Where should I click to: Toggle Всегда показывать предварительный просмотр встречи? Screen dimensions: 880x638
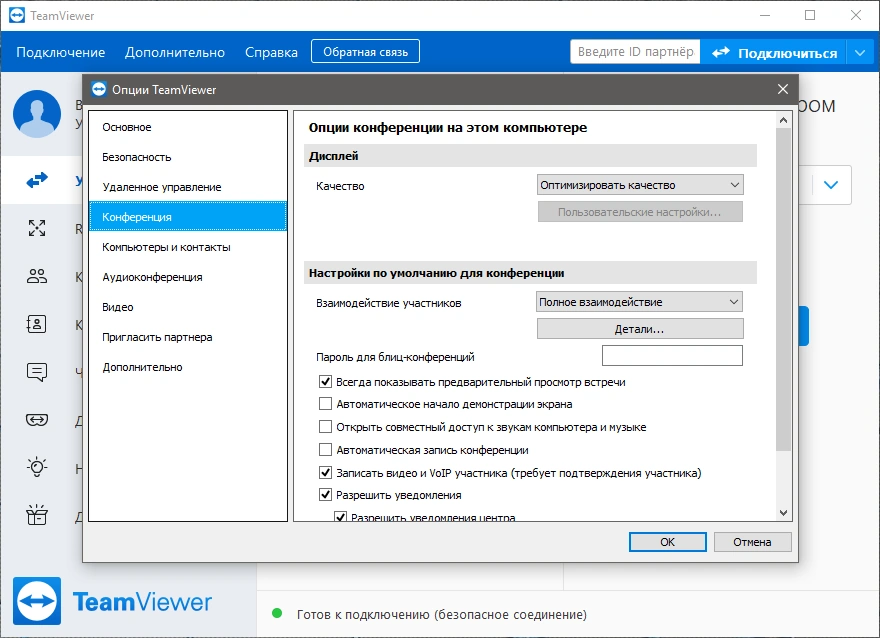(x=326, y=382)
